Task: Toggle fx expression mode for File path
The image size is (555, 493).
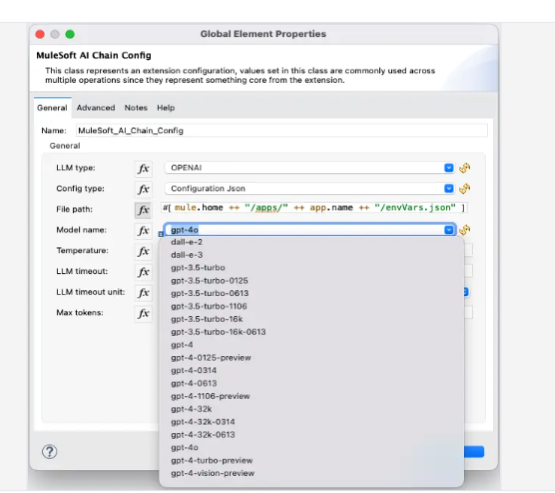Action: point(143,210)
